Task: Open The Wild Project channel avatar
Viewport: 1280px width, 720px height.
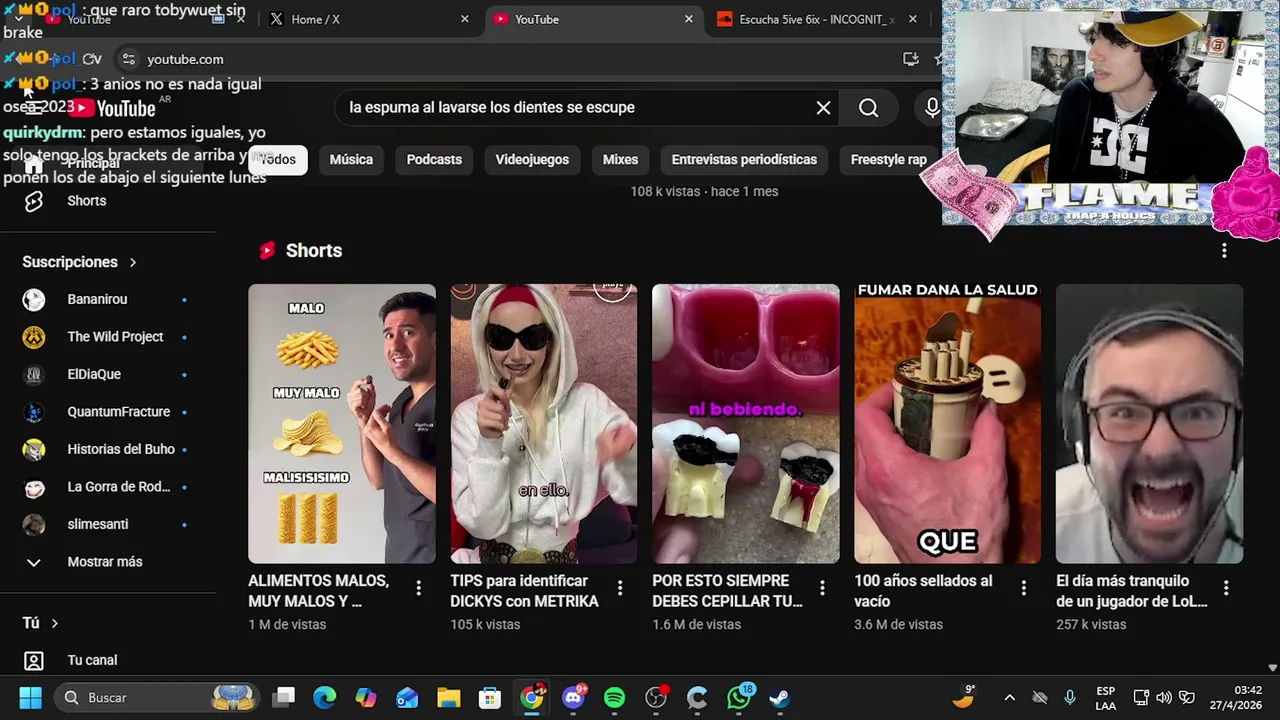Action: click(x=34, y=337)
